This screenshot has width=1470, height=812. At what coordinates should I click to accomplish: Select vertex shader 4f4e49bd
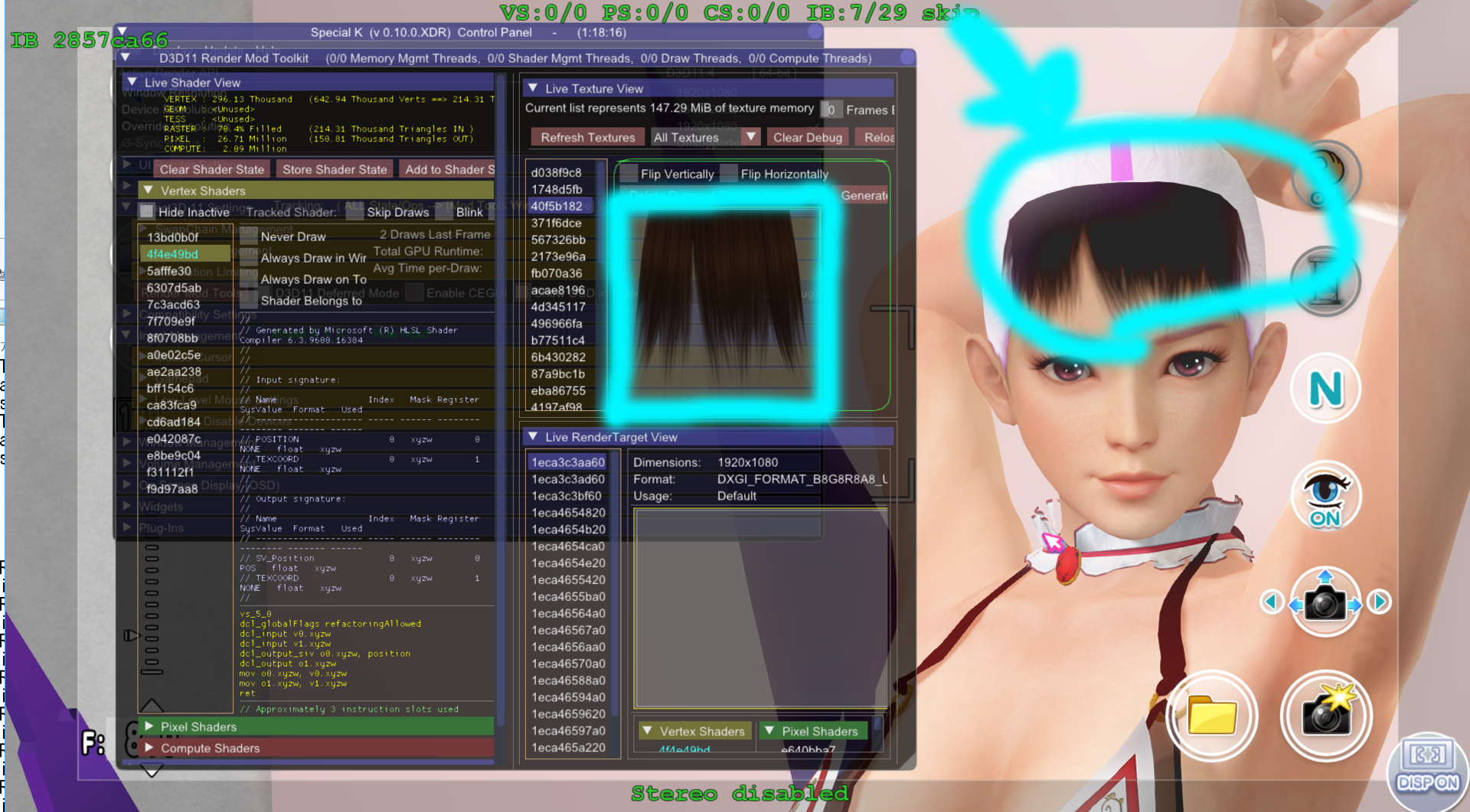pos(185,254)
